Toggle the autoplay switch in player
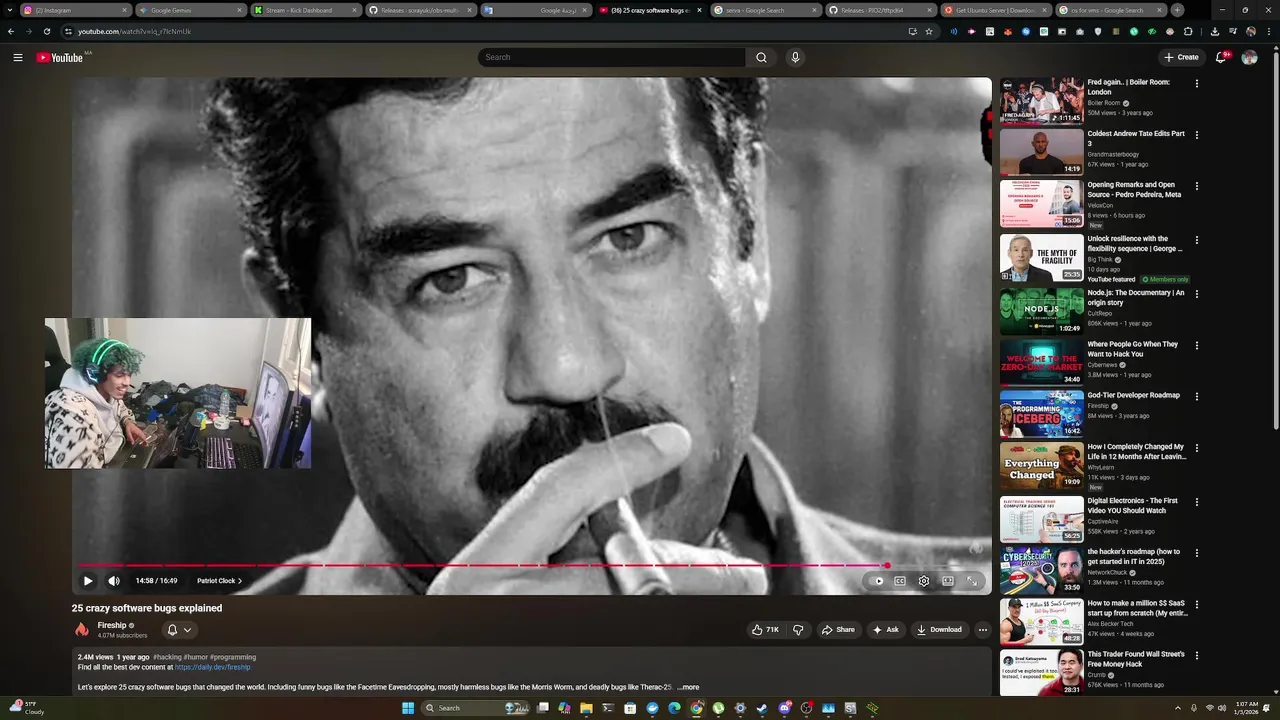 click(878, 581)
